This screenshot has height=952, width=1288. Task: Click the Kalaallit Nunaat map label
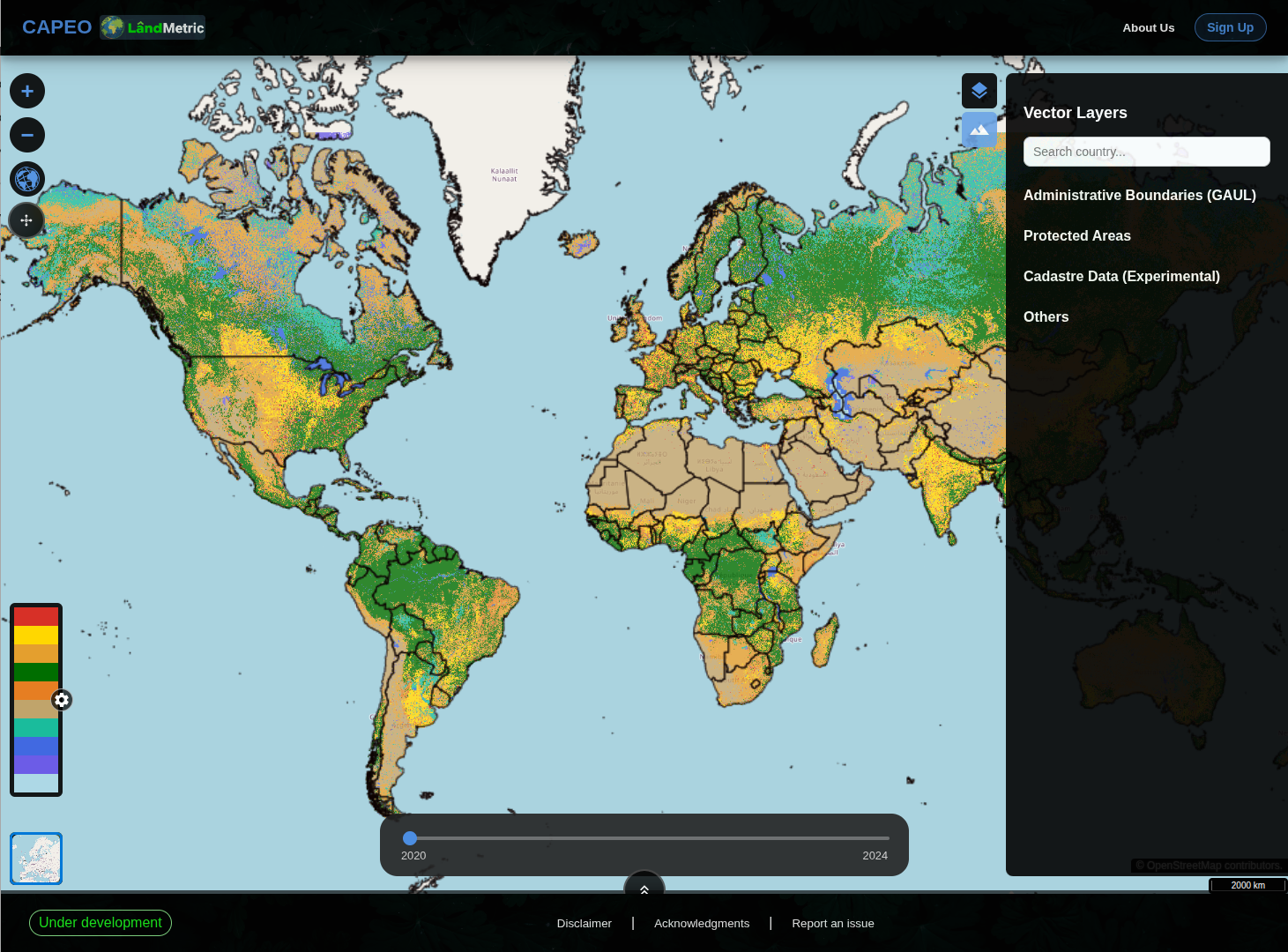(504, 175)
